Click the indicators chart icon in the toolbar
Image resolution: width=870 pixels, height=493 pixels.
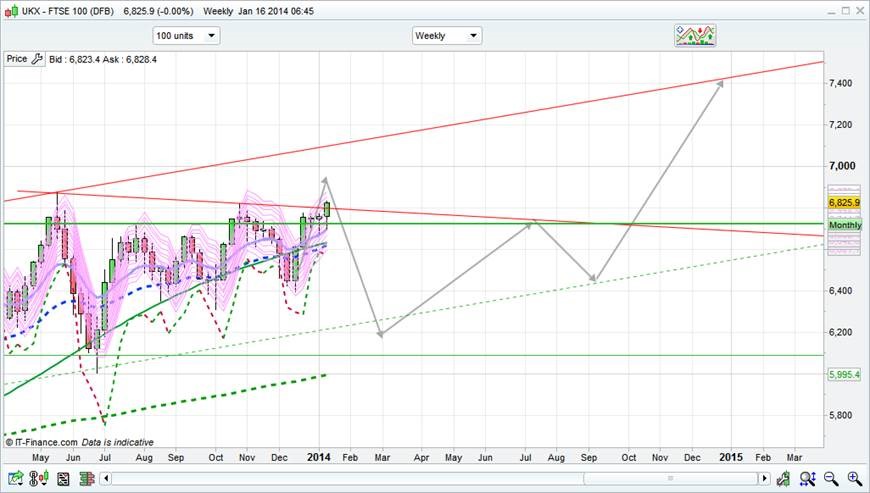pos(695,35)
